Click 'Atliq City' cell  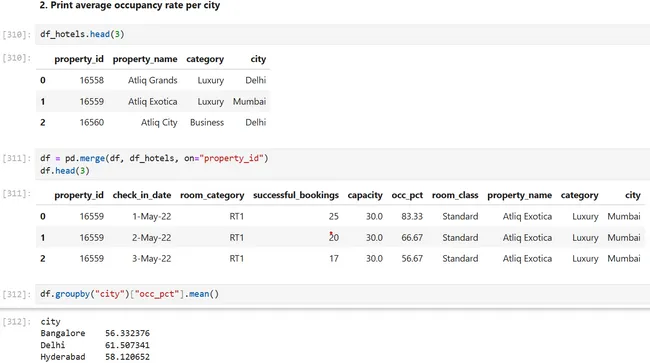pos(159,123)
